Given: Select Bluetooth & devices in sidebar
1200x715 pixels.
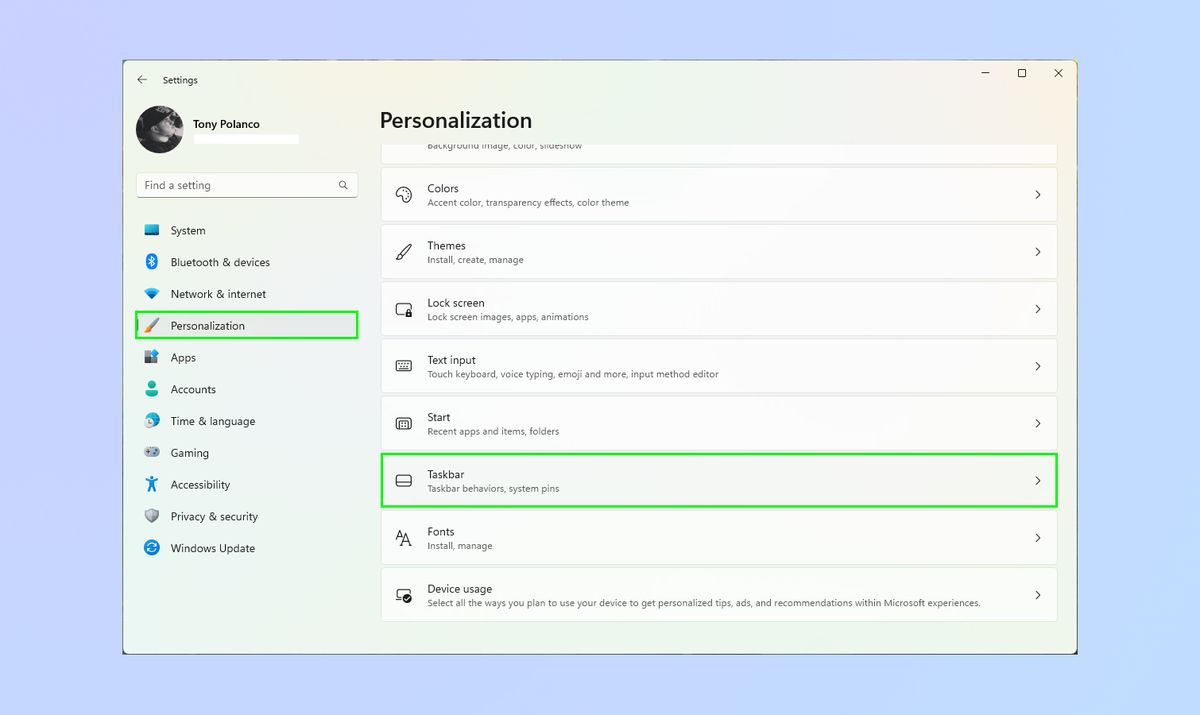Looking at the screenshot, I should click(220, 262).
